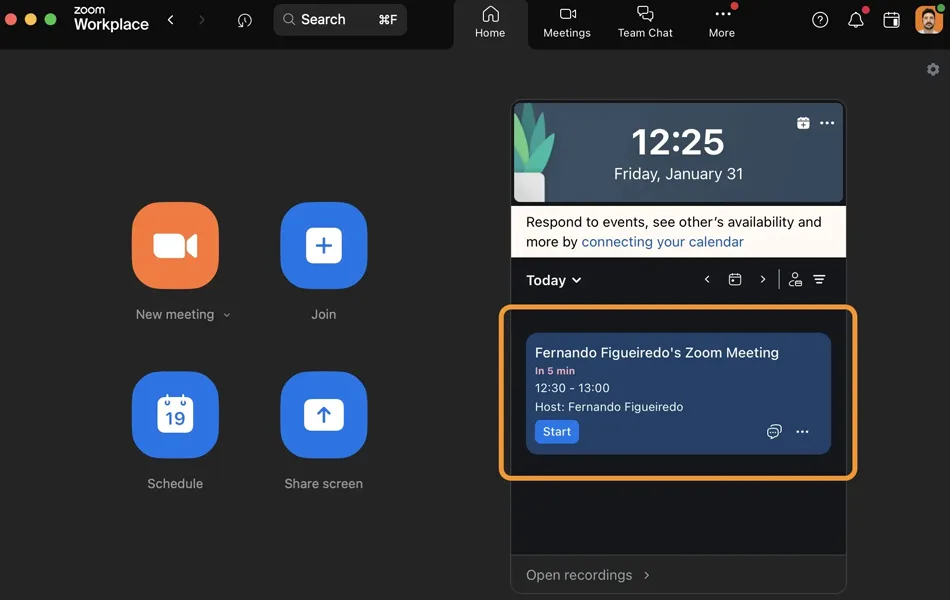Click the Share screen arrow icon
The width and height of the screenshot is (950, 600).
click(x=323, y=414)
